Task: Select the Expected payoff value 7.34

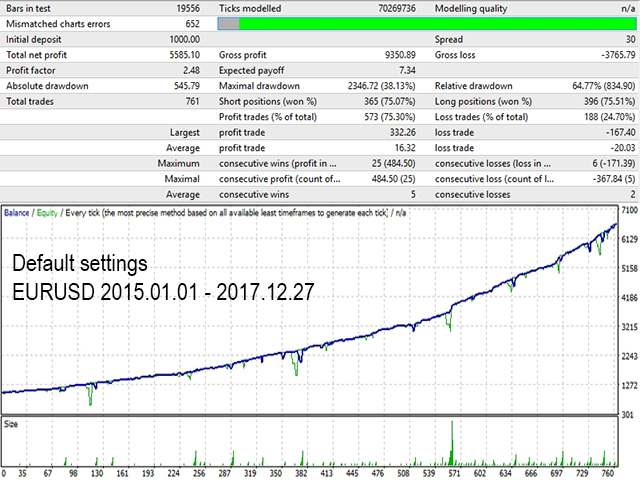Action: click(407, 70)
